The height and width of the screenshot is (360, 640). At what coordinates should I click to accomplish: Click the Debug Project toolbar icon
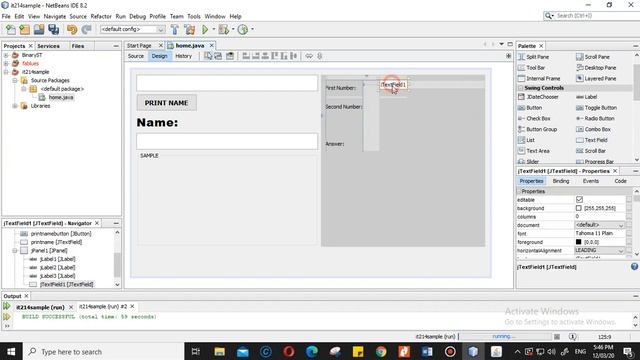[224, 29]
